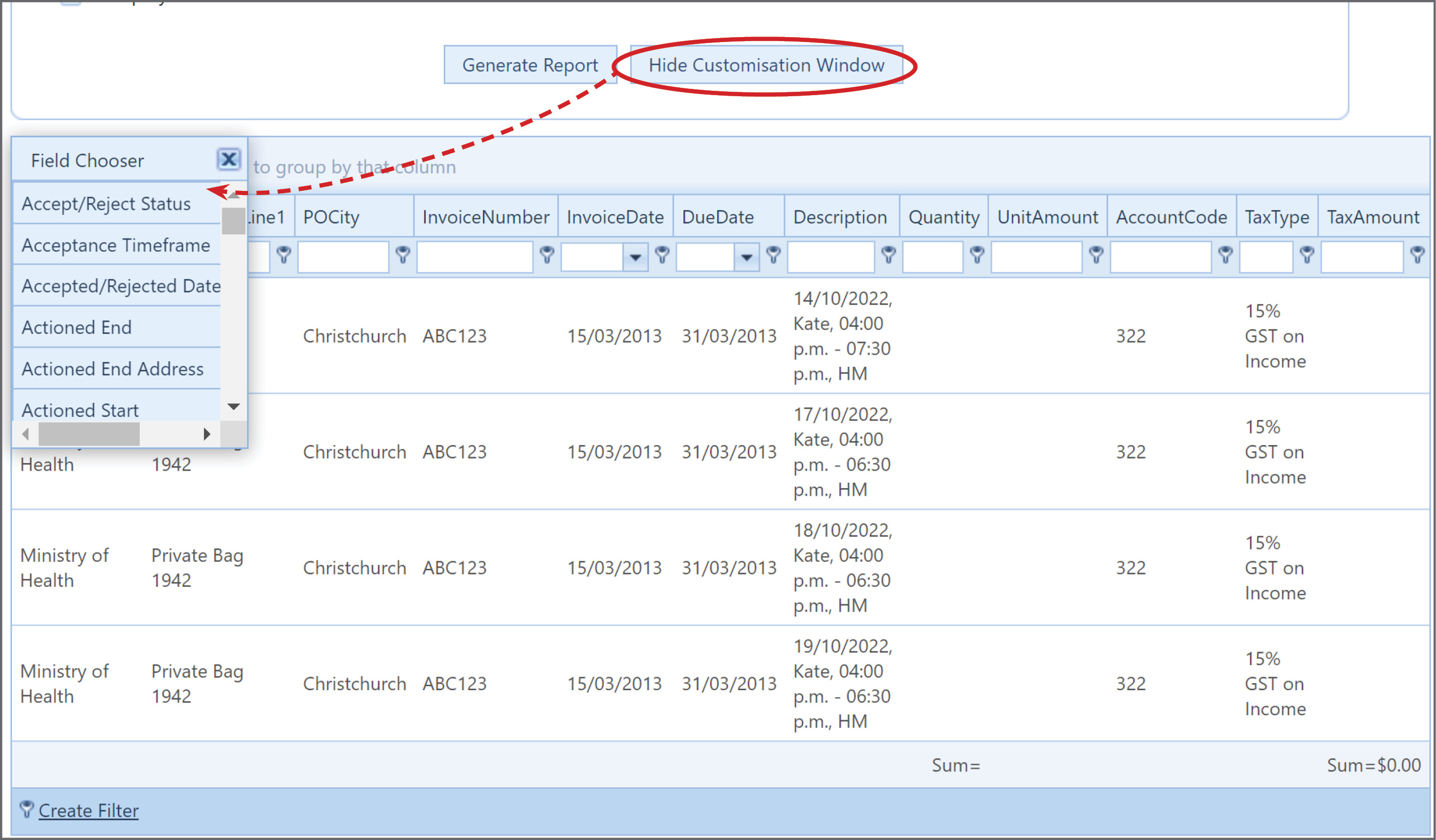1436x840 pixels.
Task: Select Acceptance Timeframe field in chooser
Action: [x=117, y=245]
